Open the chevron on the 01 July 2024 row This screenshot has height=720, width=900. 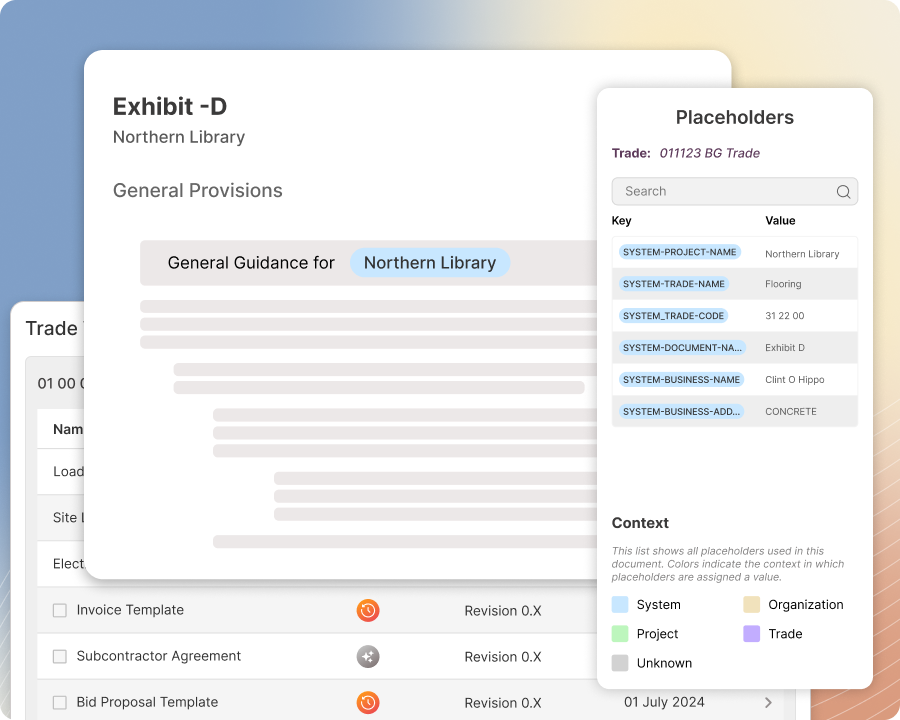tap(768, 703)
